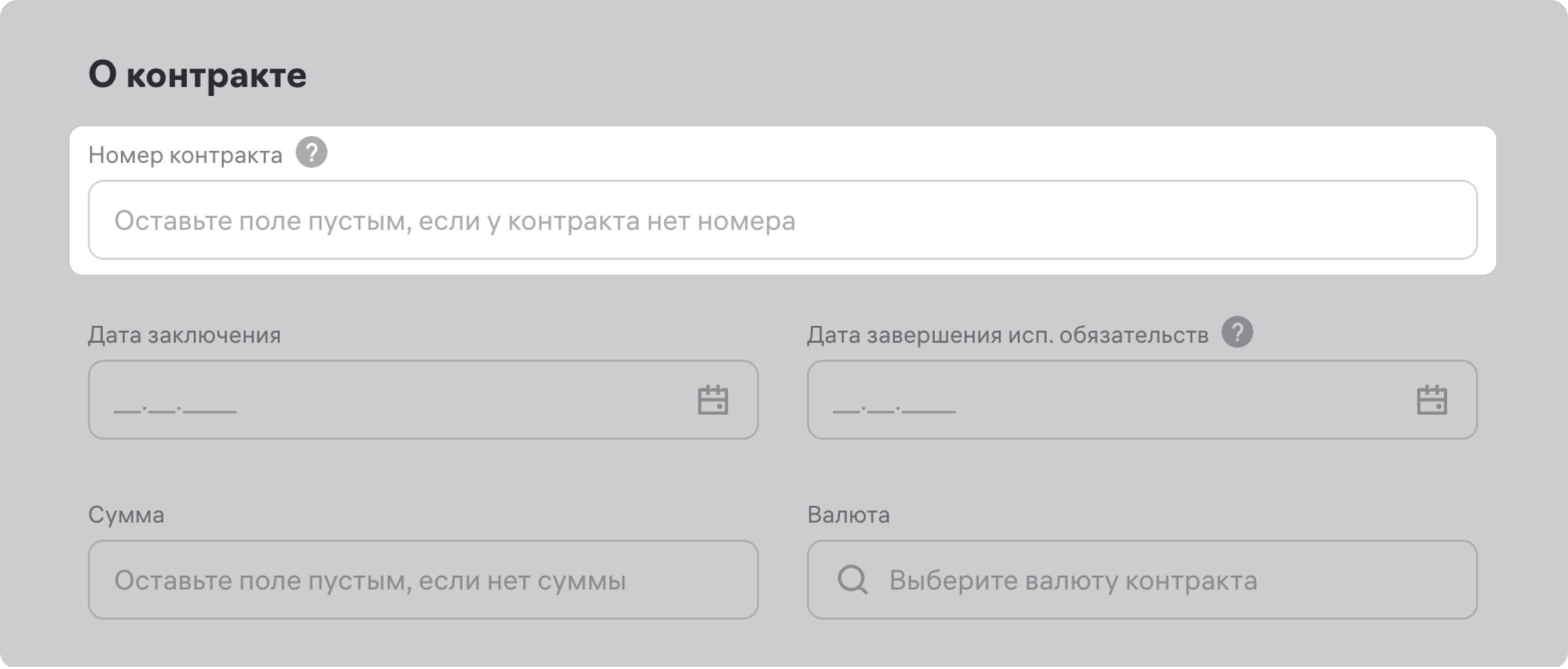This screenshot has height=669, width=1568.
Task: Click the Дата заключения label
Action: pos(185,335)
